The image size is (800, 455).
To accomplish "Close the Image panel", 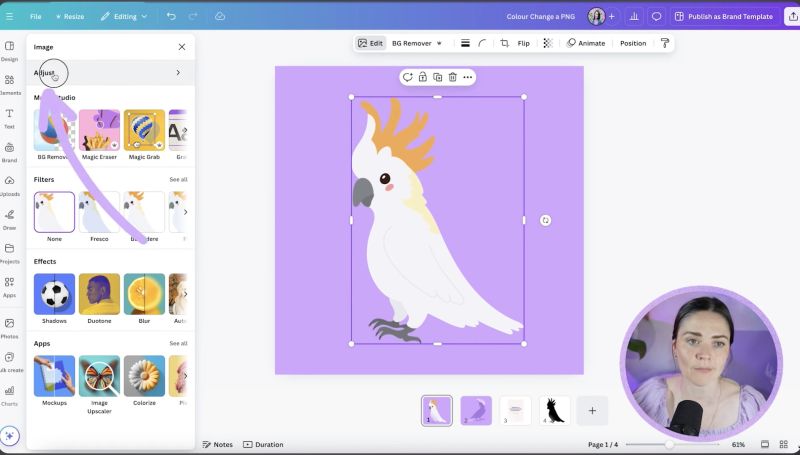I will 182,47.
